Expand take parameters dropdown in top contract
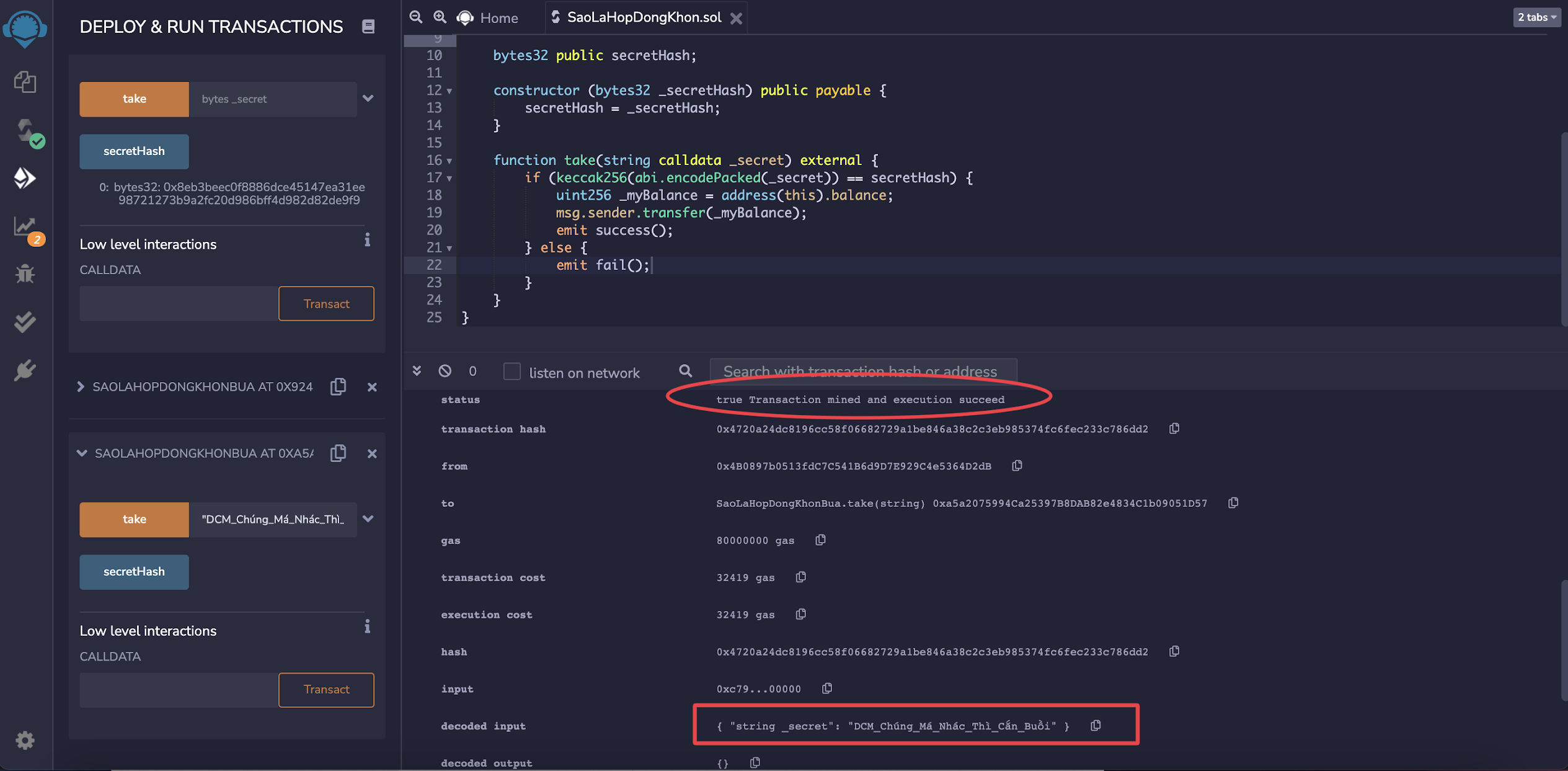The image size is (1568, 771). [368, 99]
